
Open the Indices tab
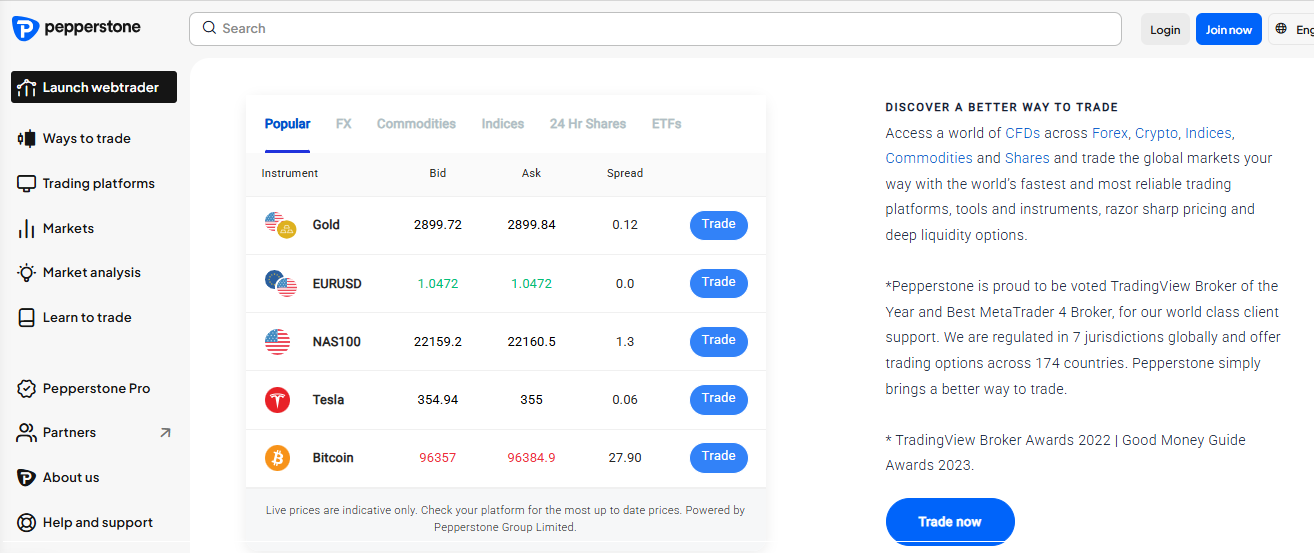click(503, 124)
